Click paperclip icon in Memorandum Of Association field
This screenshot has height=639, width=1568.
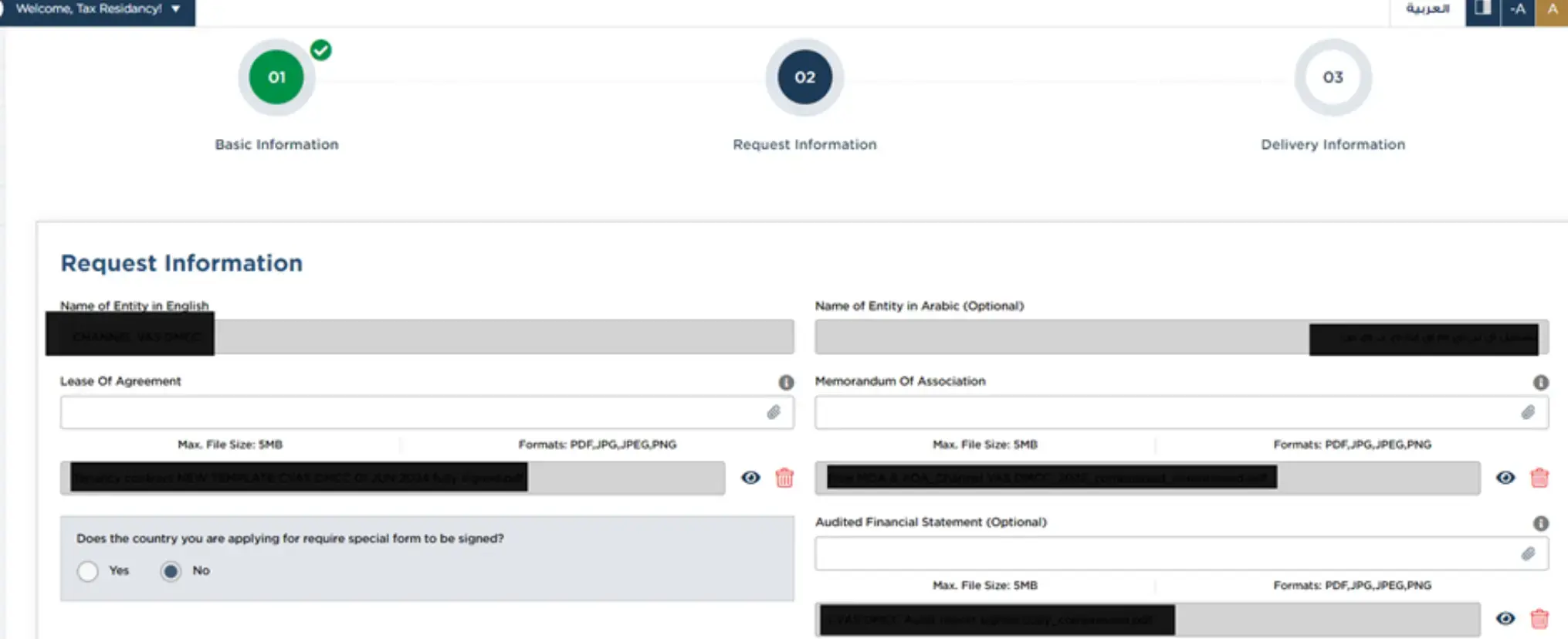click(x=1528, y=412)
